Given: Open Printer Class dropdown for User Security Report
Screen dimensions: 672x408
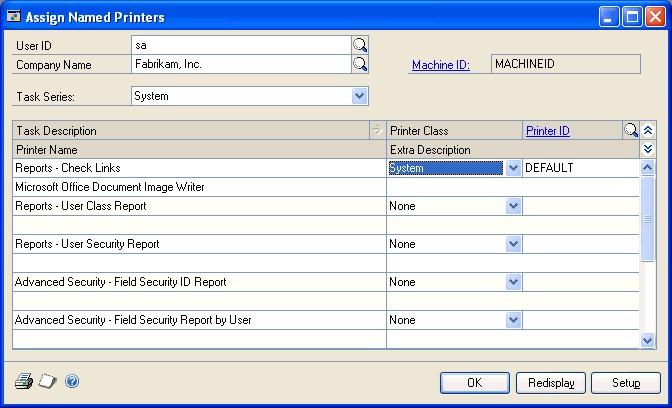Looking at the screenshot, I should click(513, 244).
